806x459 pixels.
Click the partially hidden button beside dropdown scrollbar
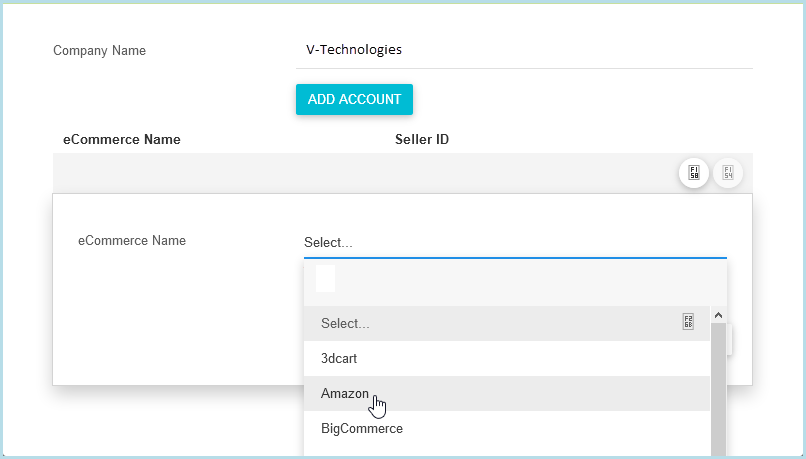click(x=729, y=339)
